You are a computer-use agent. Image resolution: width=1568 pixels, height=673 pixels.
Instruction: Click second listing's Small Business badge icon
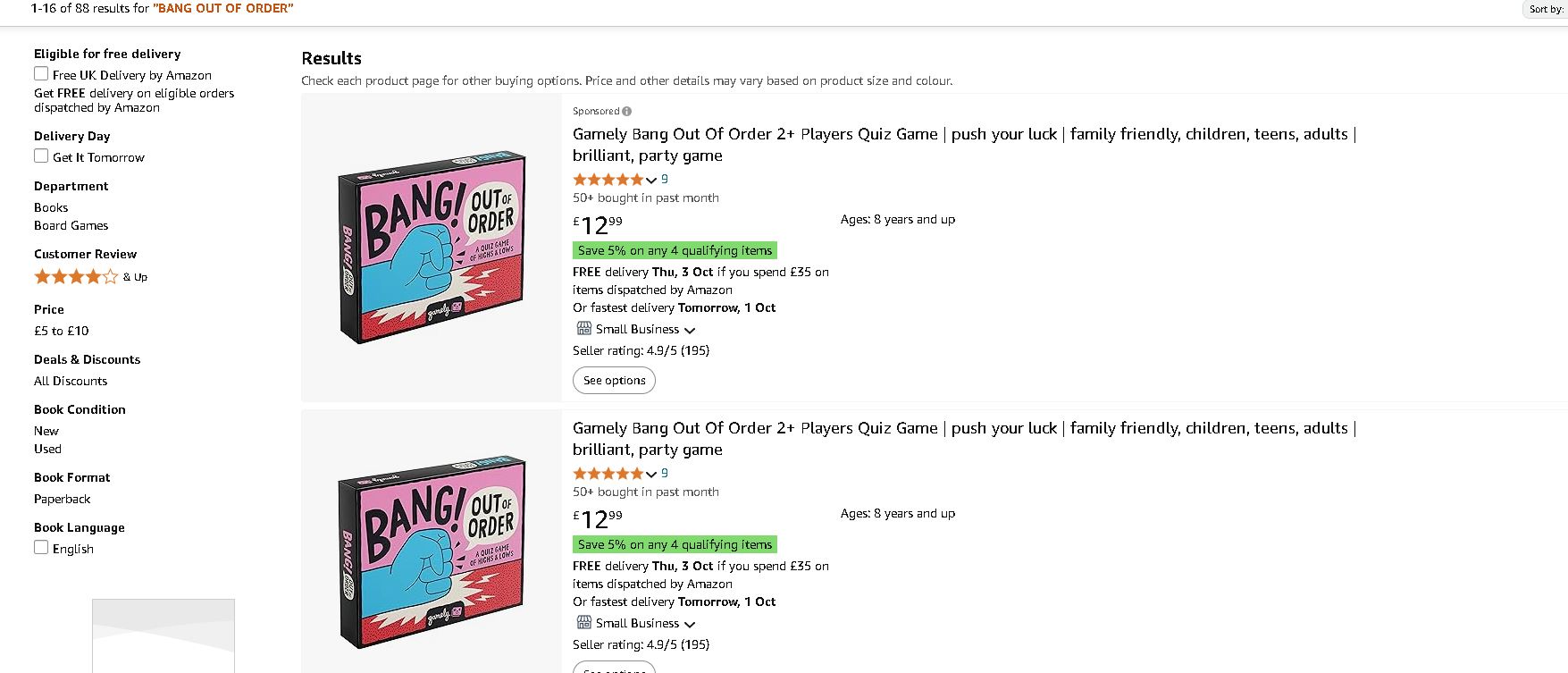tap(584, 622)
